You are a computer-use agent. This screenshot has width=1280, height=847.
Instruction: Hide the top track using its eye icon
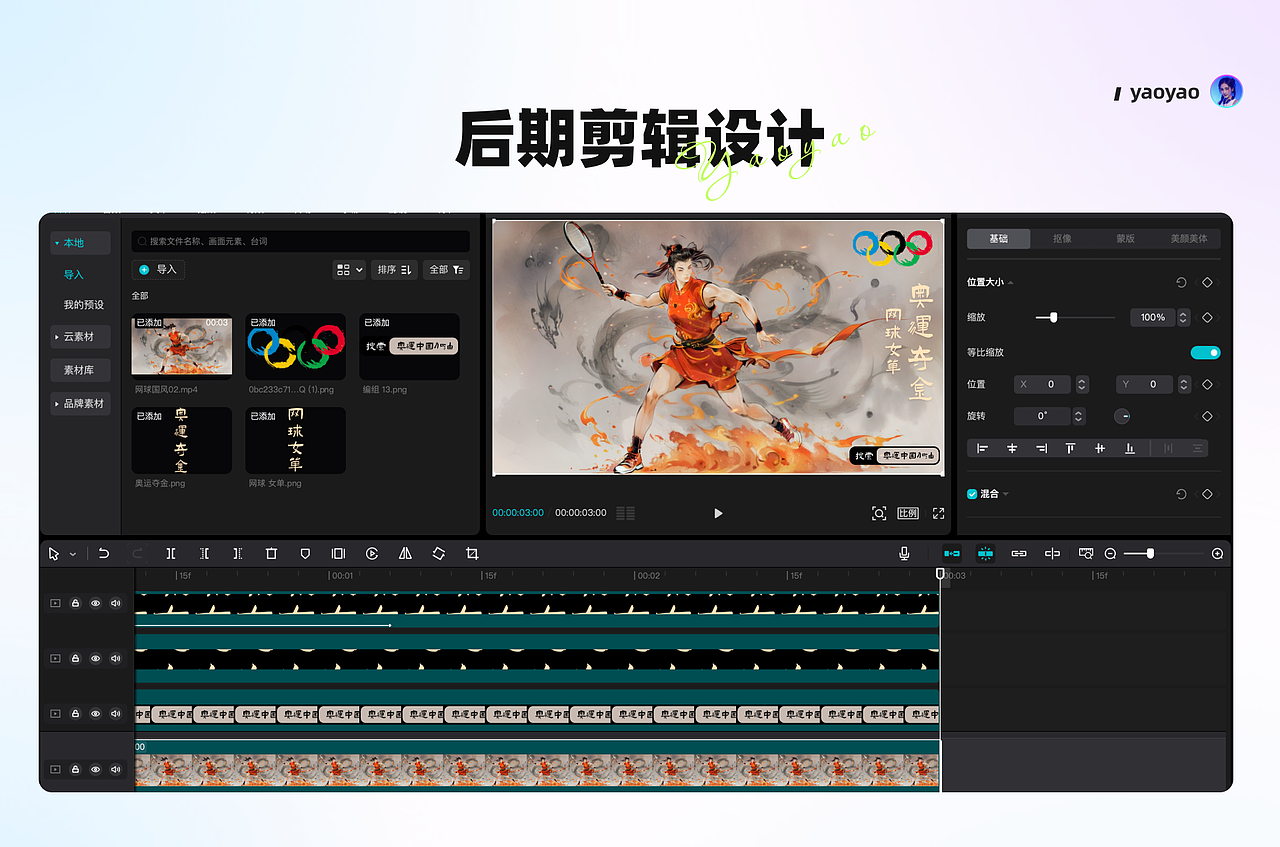(x=95, y=602)
